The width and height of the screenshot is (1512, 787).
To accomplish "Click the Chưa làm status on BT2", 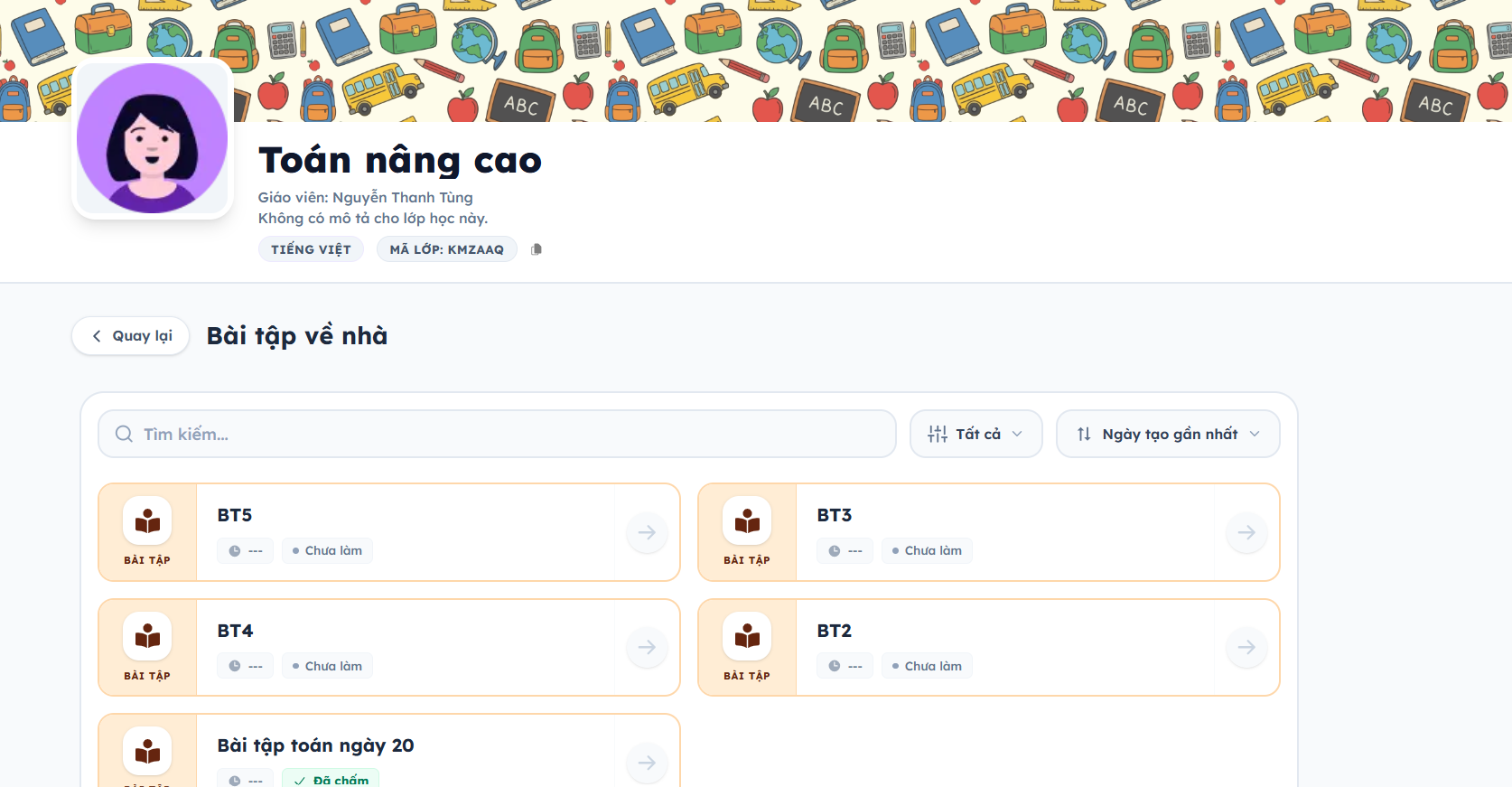I will click(927, 666).
